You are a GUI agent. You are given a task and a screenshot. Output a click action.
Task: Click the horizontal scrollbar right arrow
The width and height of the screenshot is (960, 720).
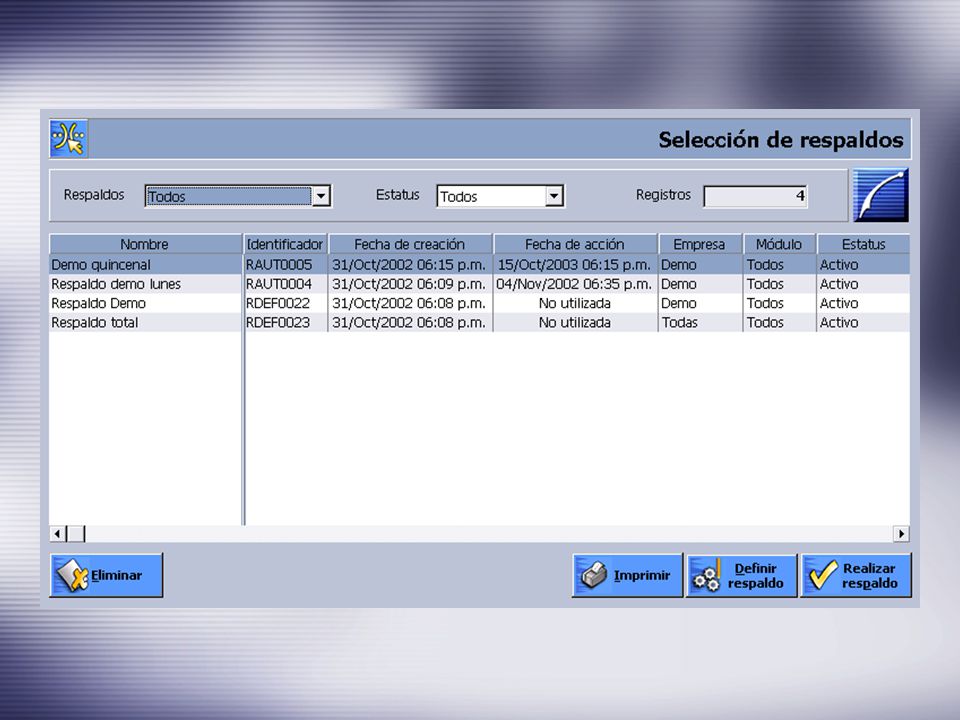click(x=901, y=534)
